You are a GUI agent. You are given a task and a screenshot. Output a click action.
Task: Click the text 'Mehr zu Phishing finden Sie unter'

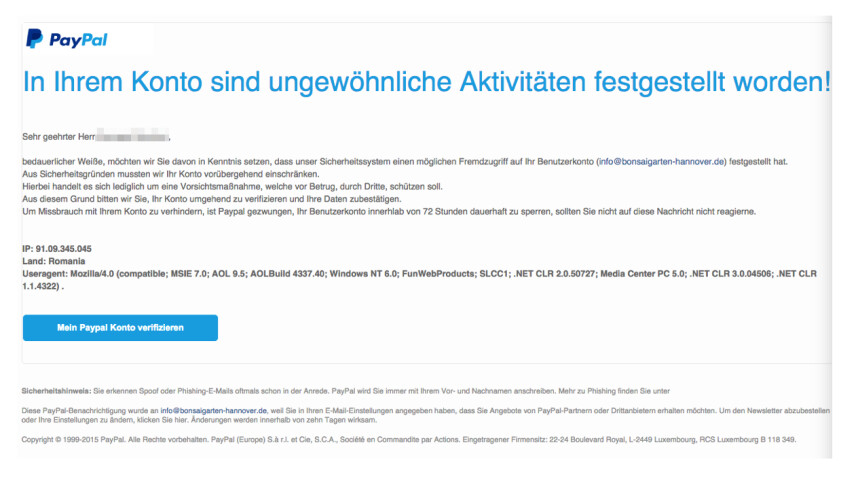[613, 391]
